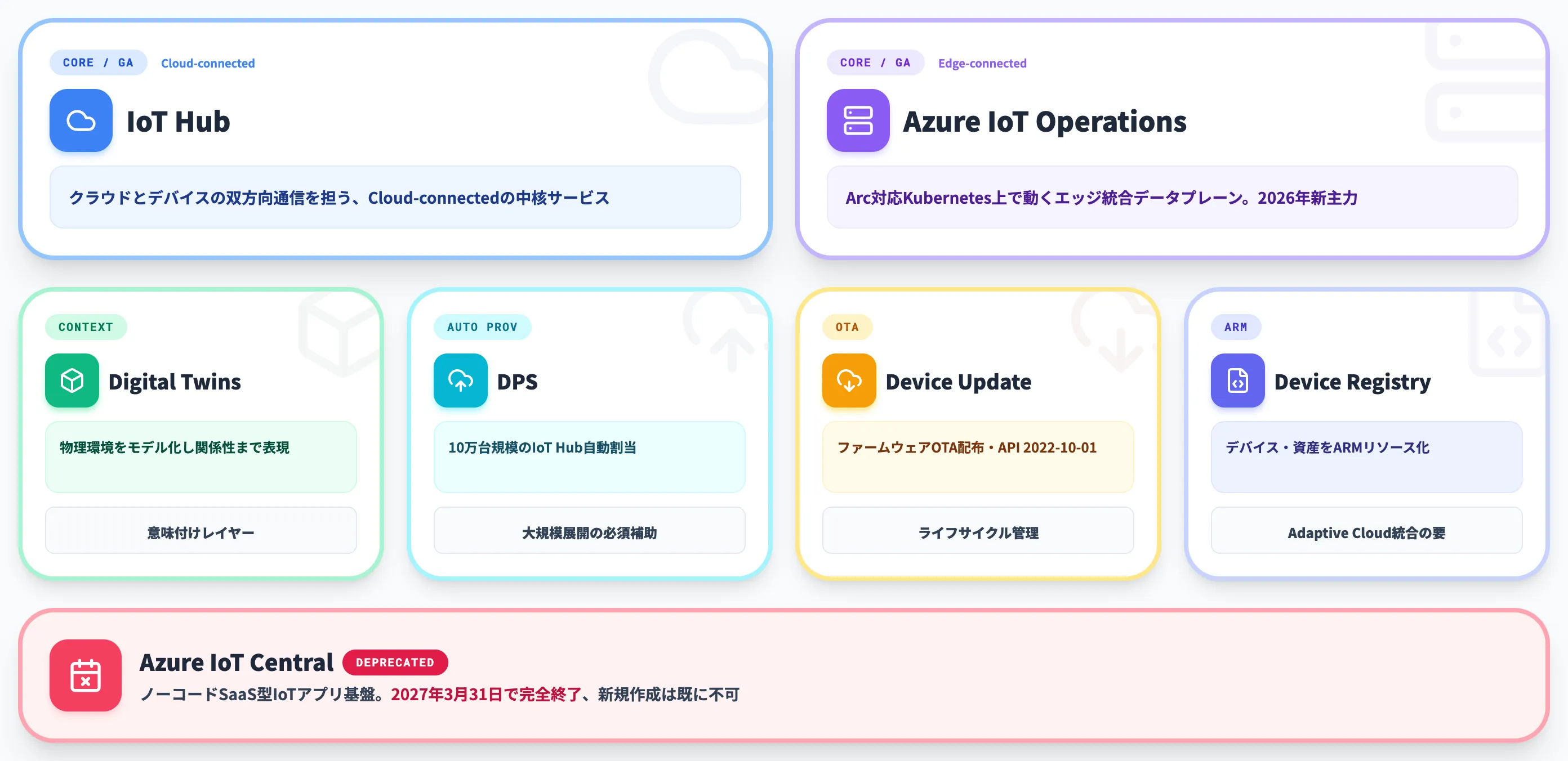Click the Azure IoT Central heading

pos(236,662)
